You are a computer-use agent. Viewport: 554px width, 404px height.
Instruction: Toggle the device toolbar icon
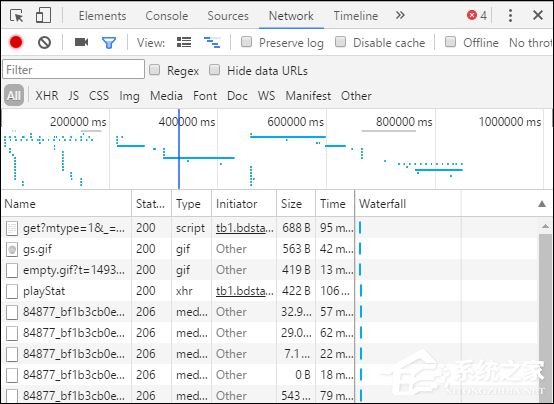(x=43, y=15)
